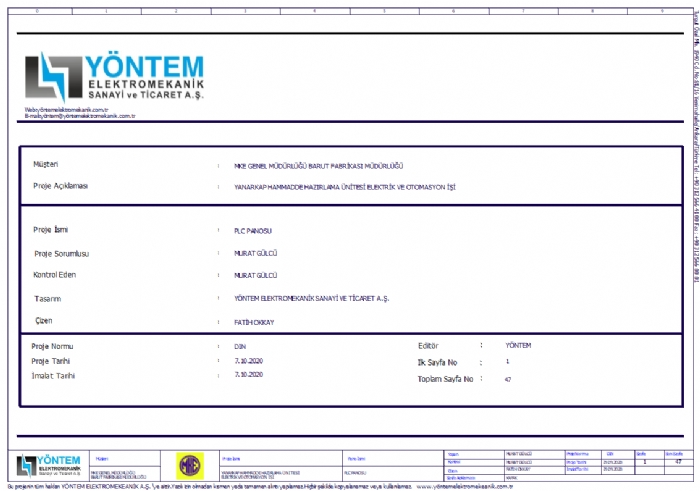Select "MURAT GÜLCÜ" in the Proje Sorumlusu row
This screenshot has height=491, width=700.
click(255, 253)
